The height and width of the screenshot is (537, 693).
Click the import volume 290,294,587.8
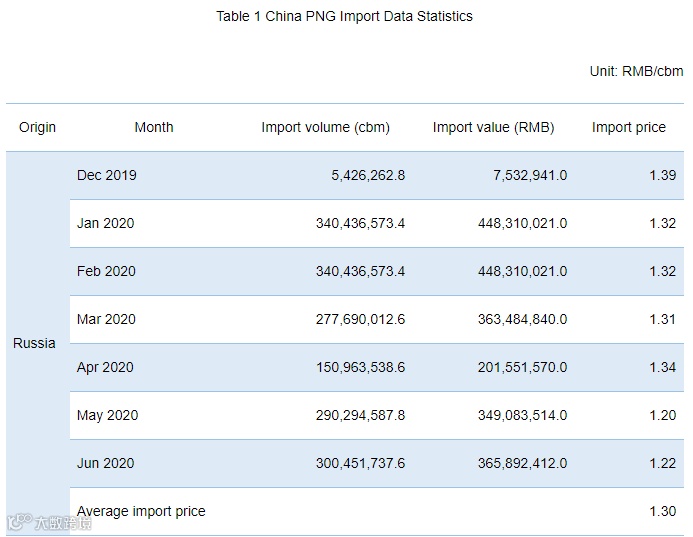pyautogui.click(x=360, y=415)
